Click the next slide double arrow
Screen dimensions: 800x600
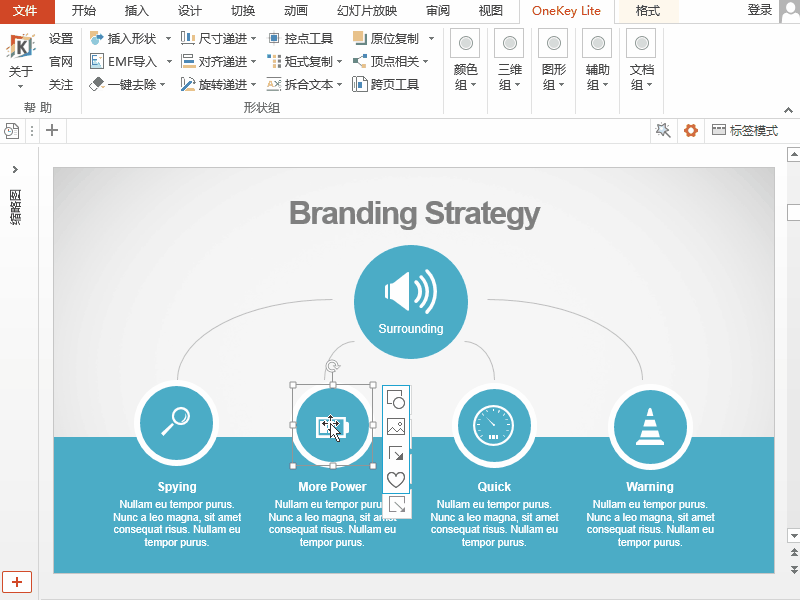click(x=794, y=569)
